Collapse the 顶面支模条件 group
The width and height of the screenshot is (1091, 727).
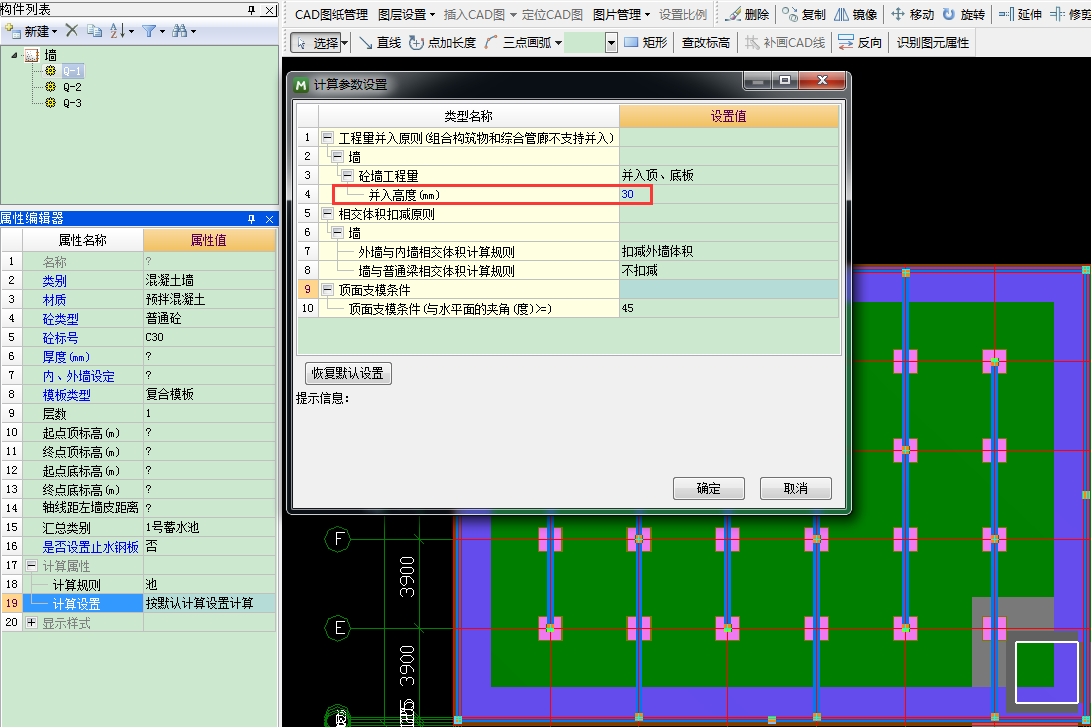(x=327, y=289)
